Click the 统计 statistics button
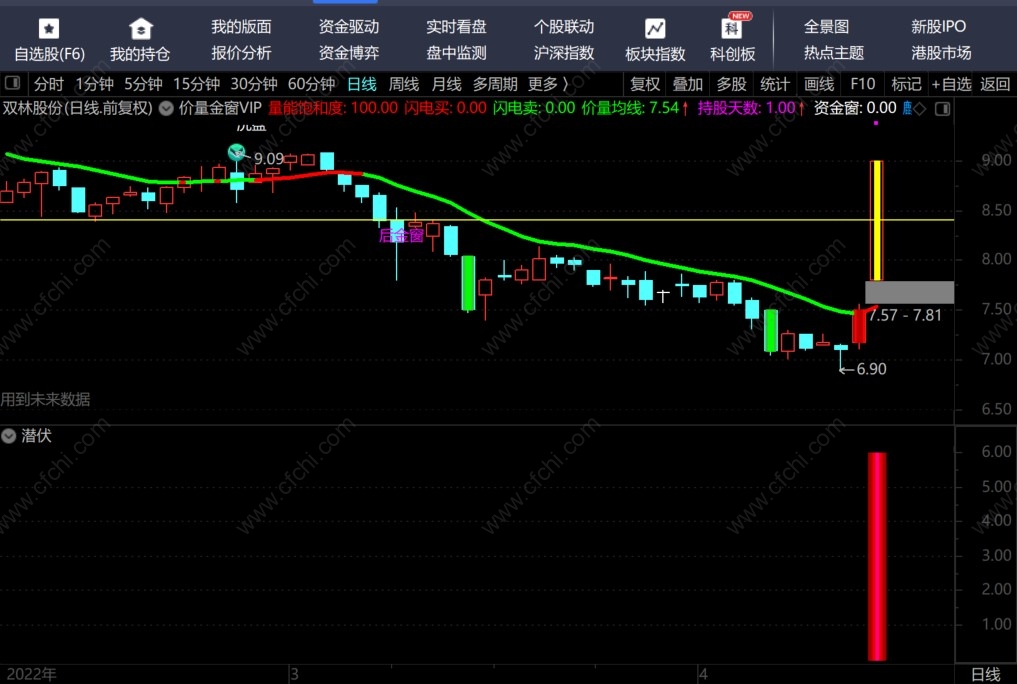The width and height of the screenshot is (1017, 684). pos(775,84)
